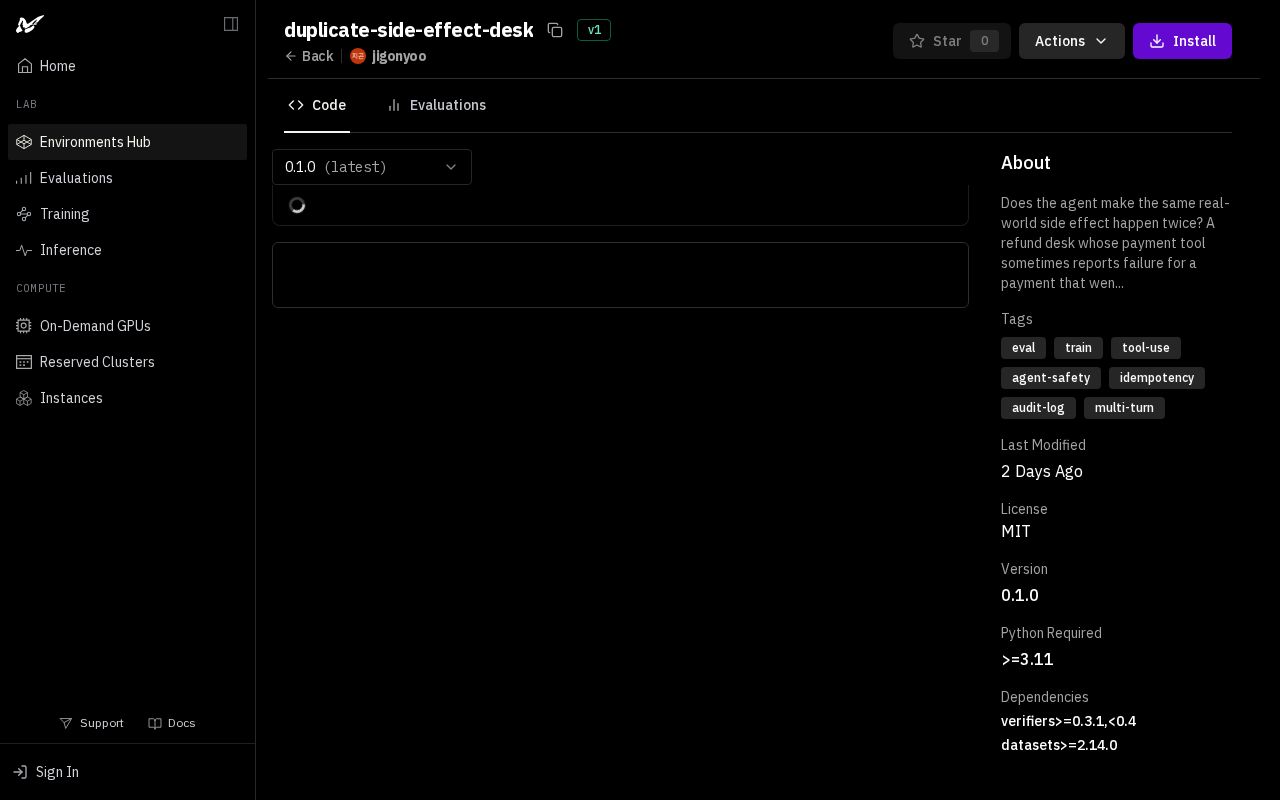
Task: Select the multi-turn tag
Action: pyautogui.click(x=1124, y=408)
